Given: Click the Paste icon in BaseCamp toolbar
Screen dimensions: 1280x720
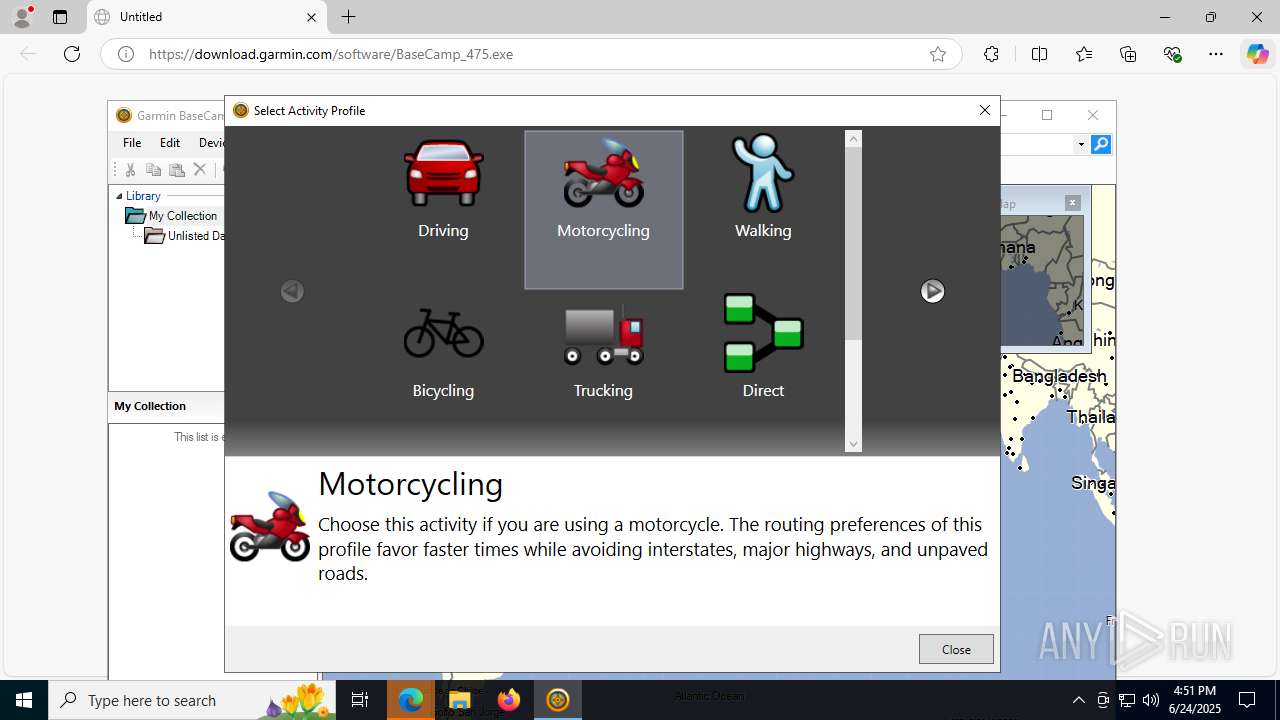Looking at the screenshot, I should coord(176,170).
